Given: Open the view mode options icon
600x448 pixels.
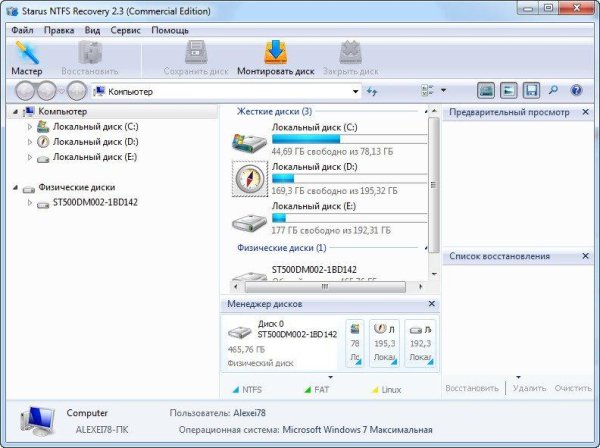Looking at the screenshot, I should (427, 91).
